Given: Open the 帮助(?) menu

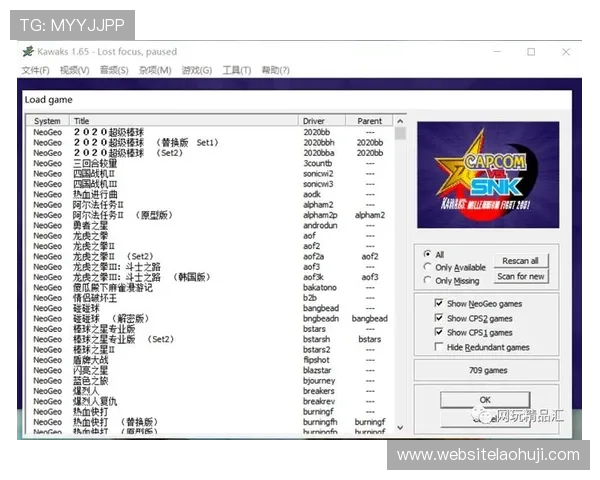Looking at the screenshot, I should click(276, 70).
